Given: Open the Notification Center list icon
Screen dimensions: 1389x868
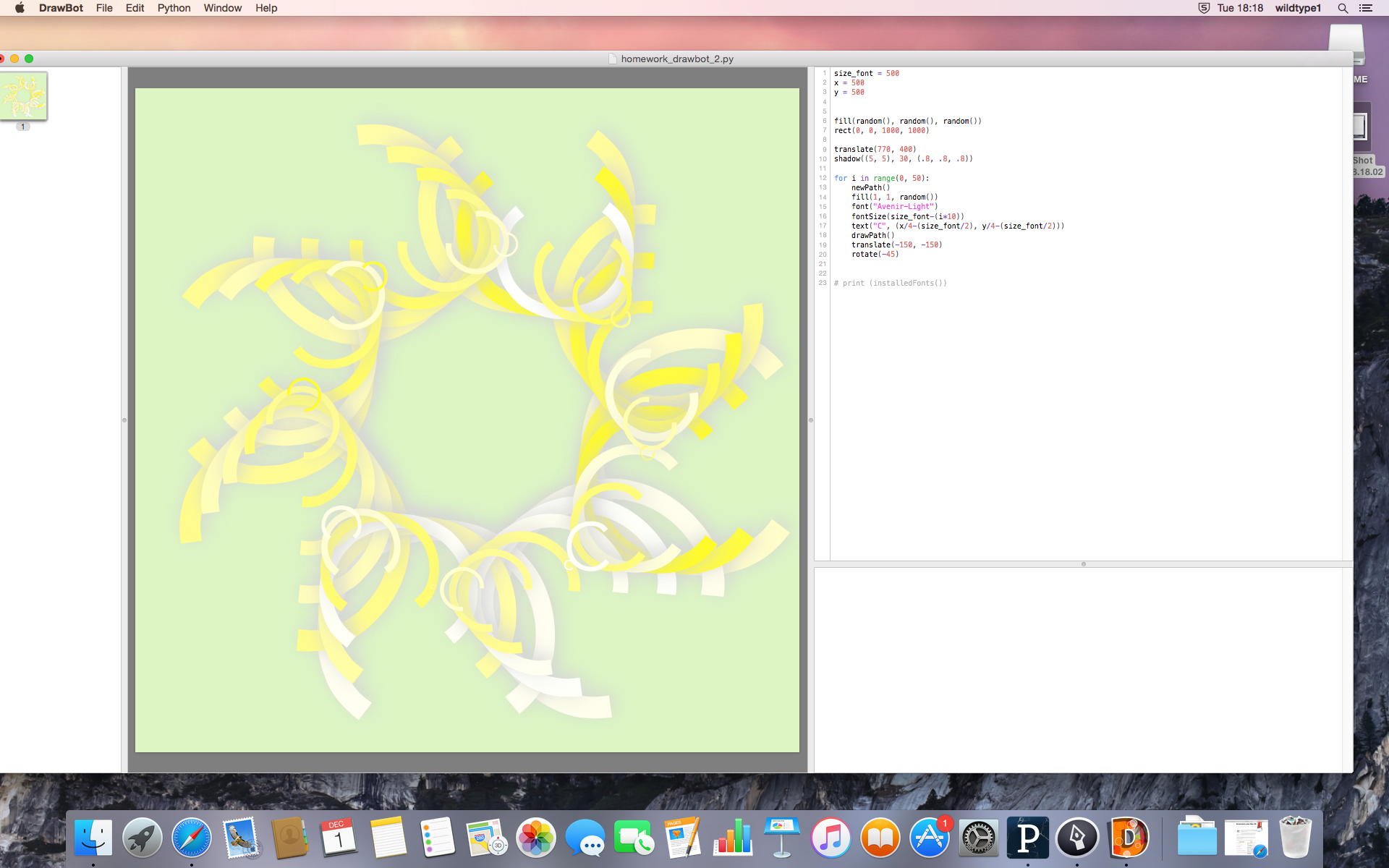Looking at the screenshot, I should pyautogui.click(x=1366, y=8).
